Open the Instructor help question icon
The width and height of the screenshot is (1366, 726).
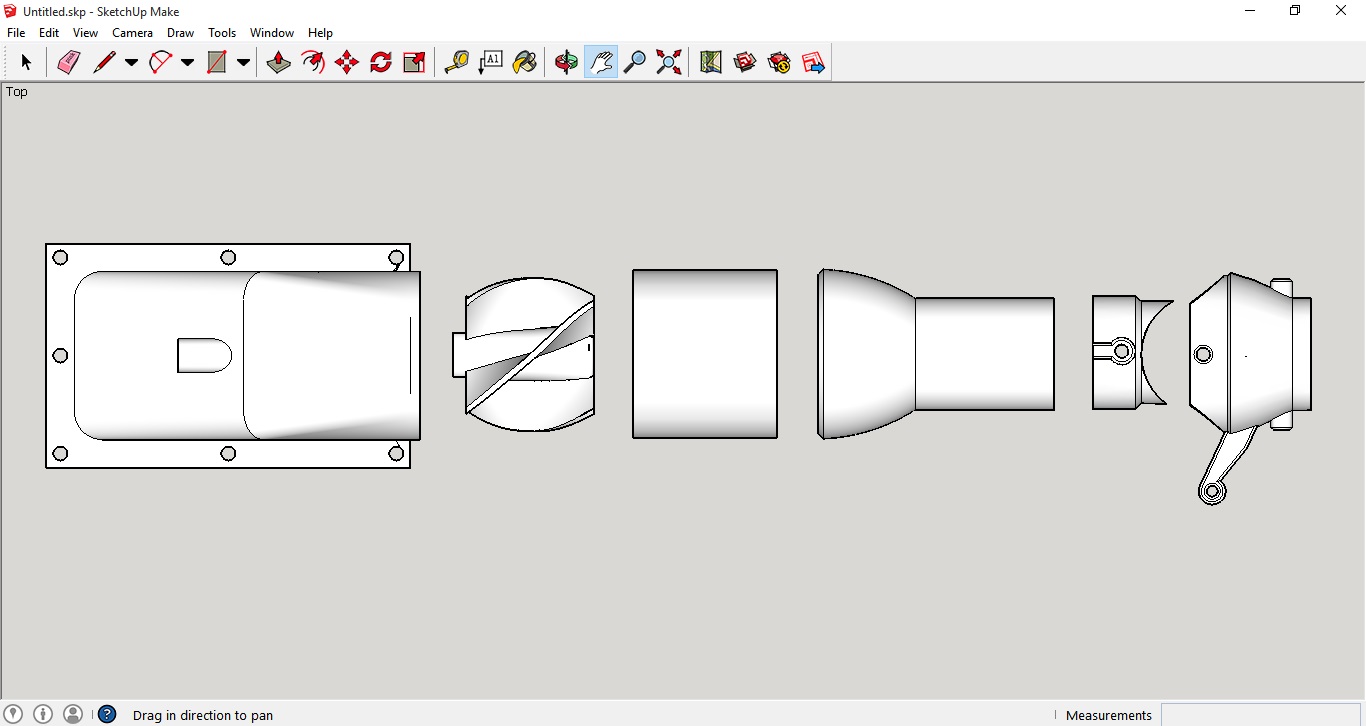(x=107, y=714)
